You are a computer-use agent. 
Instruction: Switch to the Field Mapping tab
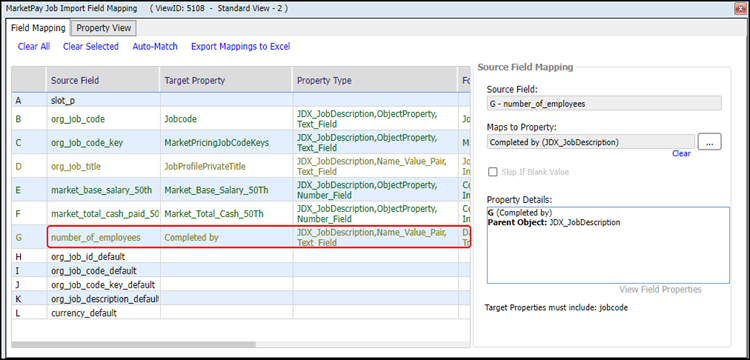(38, 28)
